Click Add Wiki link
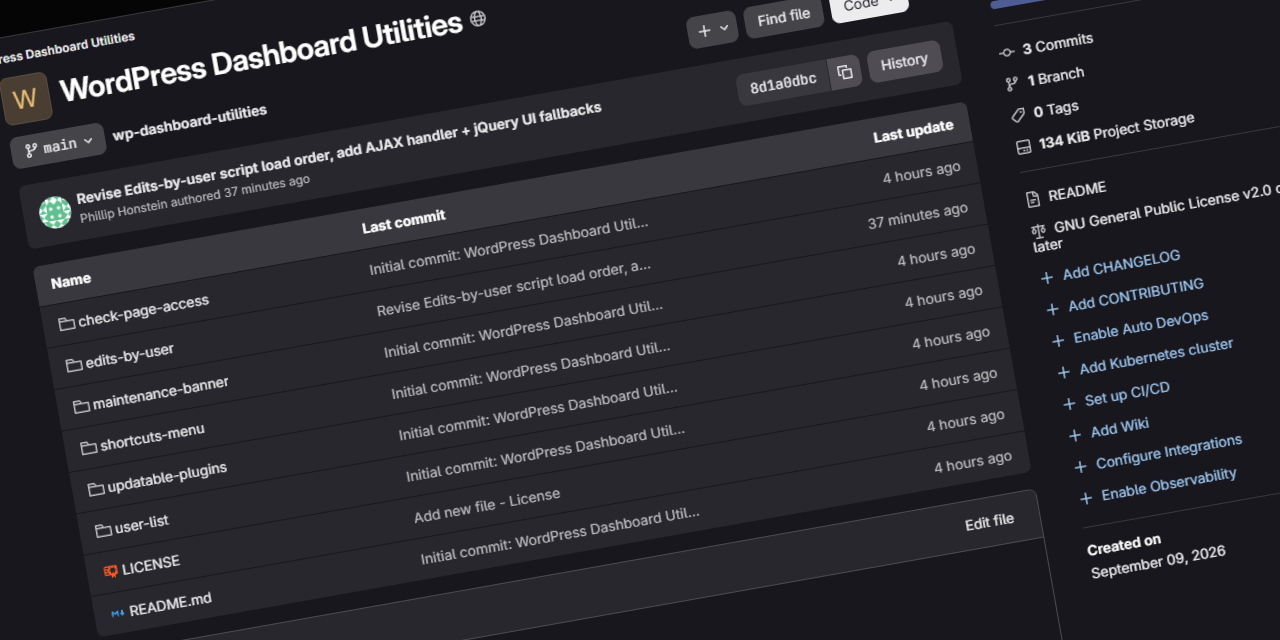The height and width of the screenshot is (640, 1280). [x=1120, y=427]
